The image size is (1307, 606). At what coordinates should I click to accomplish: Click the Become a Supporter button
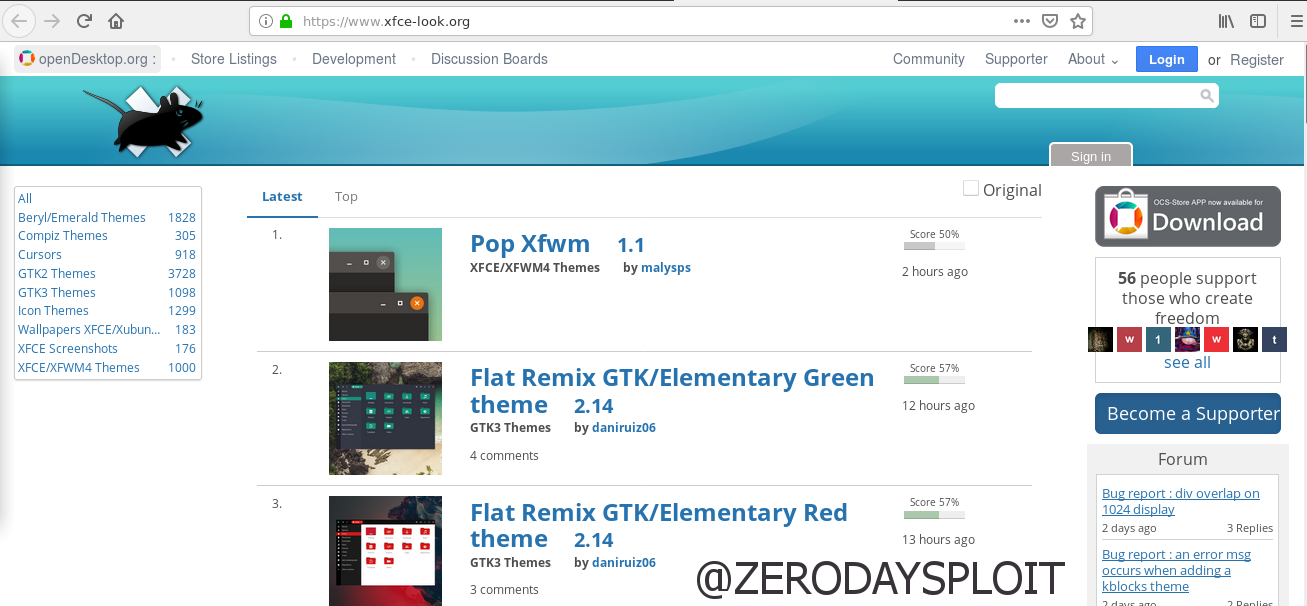[x=1188, y=414]
